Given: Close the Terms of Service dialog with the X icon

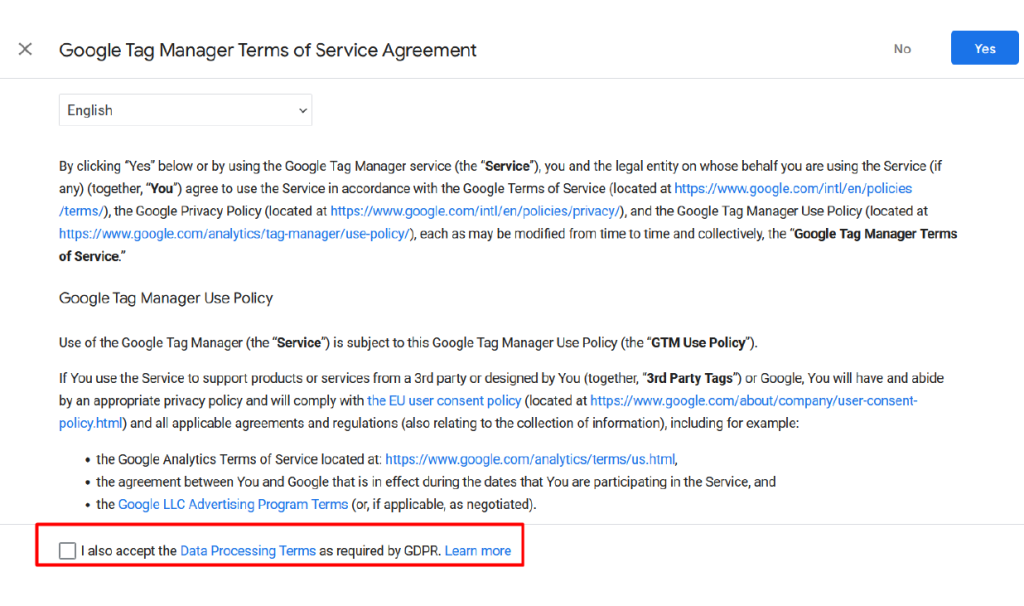Looking at the screenshot, I should pyautogui.click(x=25, y=49).
